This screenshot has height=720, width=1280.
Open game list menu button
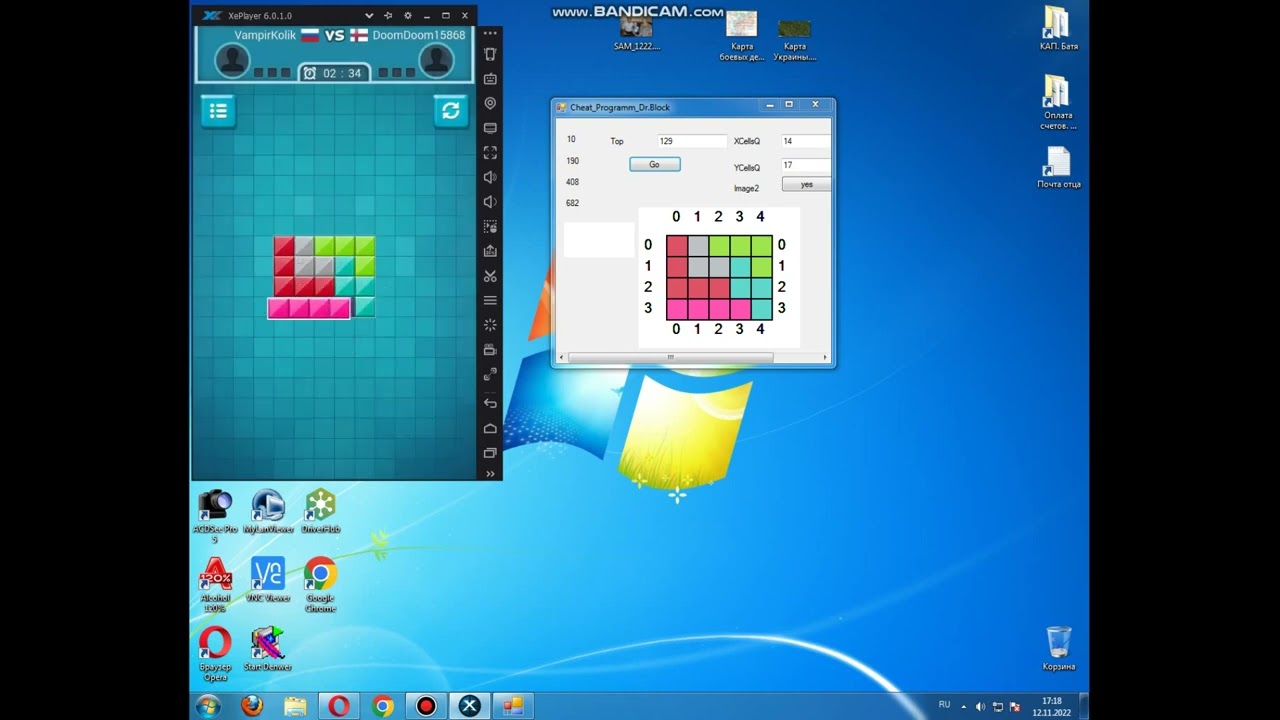coord(218,111)
